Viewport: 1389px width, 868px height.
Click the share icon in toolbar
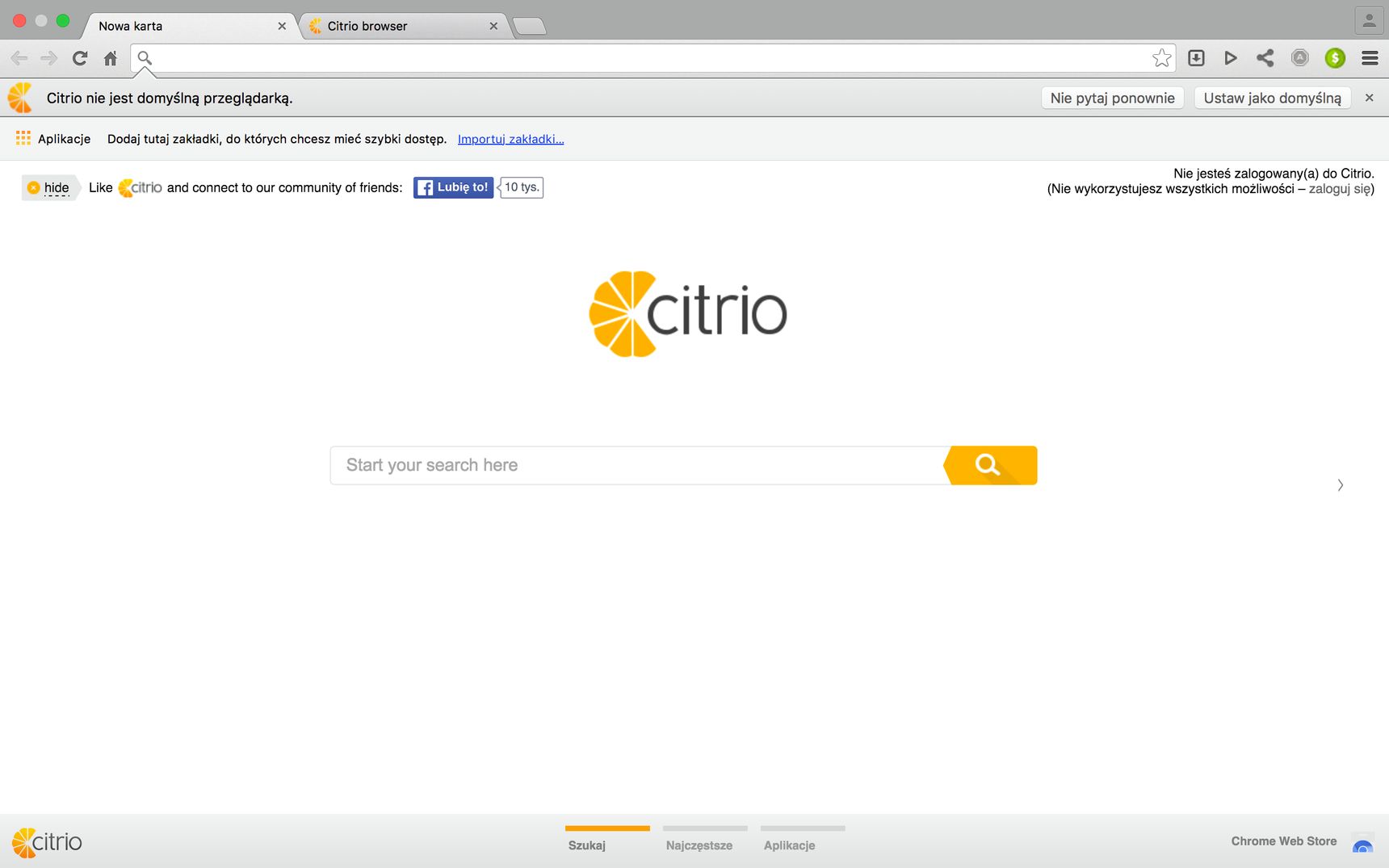(x=1265, y=58)
